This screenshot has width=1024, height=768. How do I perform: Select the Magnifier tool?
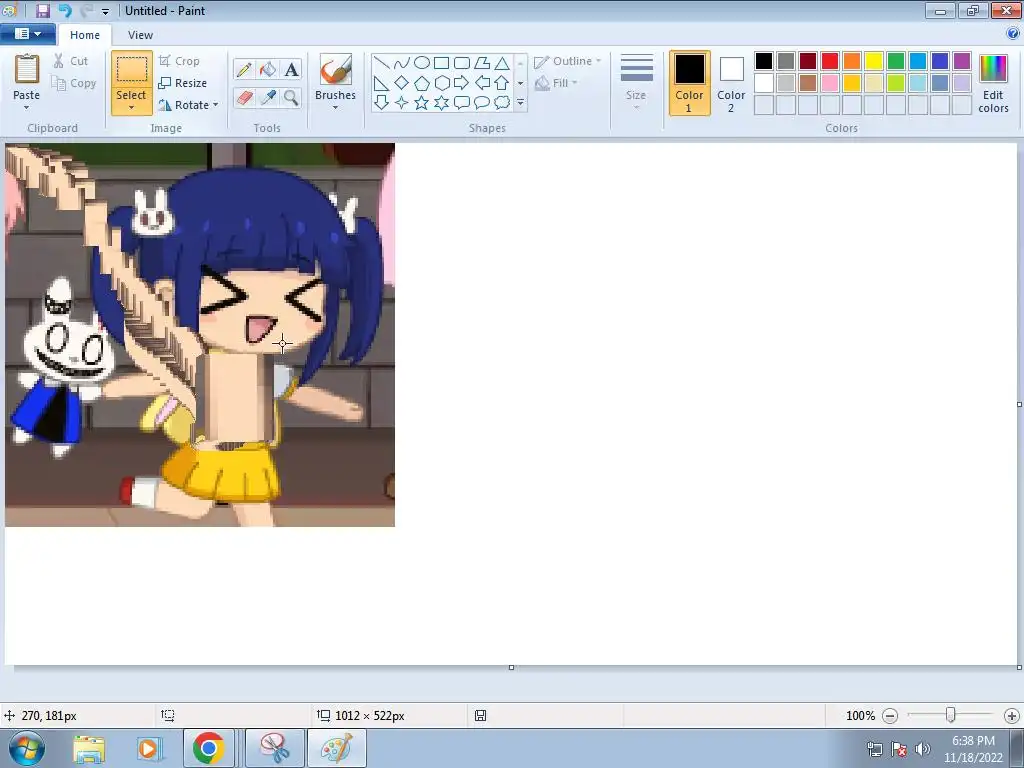tap(291, 98)
